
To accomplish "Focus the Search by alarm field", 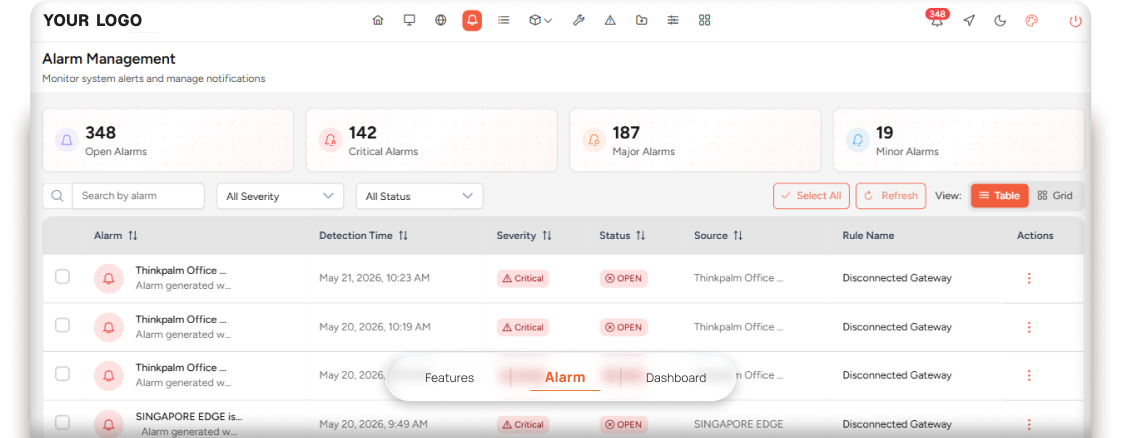I will click(x=138, y=196).
